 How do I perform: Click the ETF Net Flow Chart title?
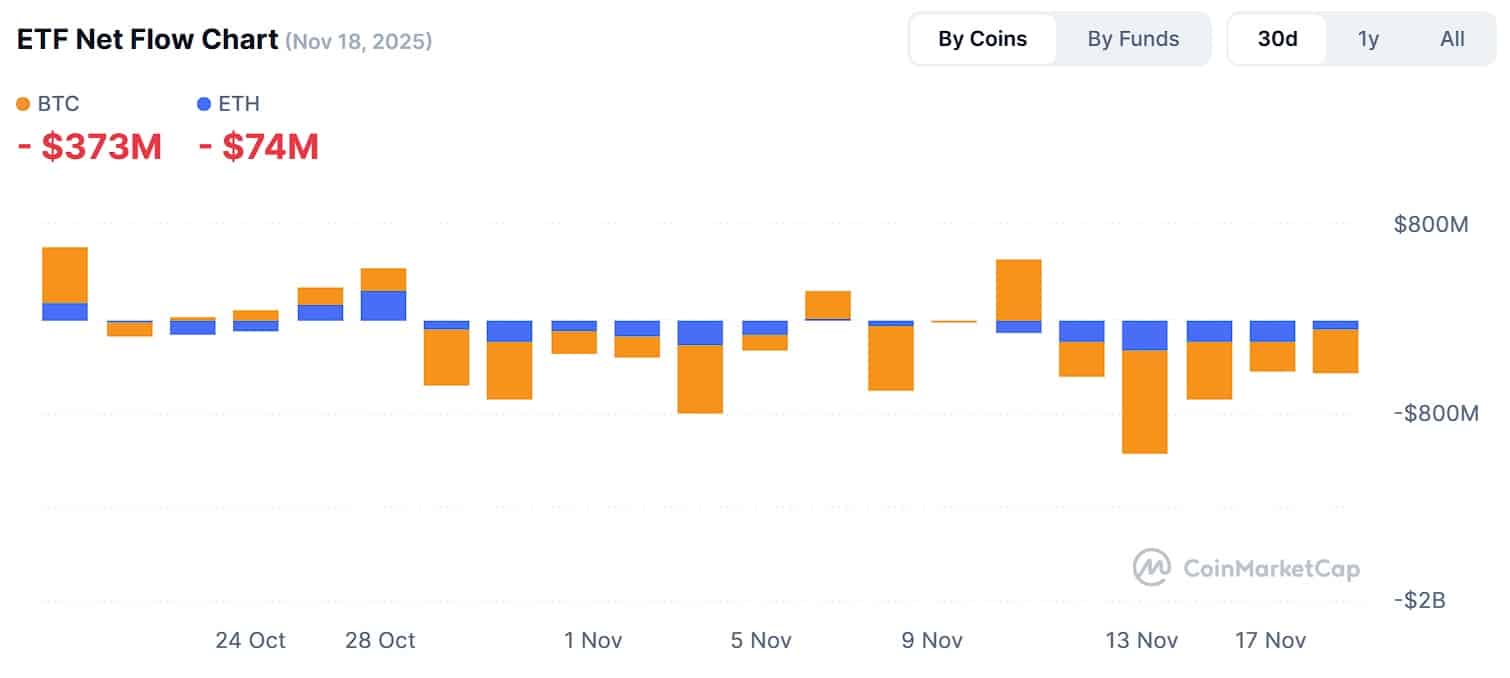147,40
